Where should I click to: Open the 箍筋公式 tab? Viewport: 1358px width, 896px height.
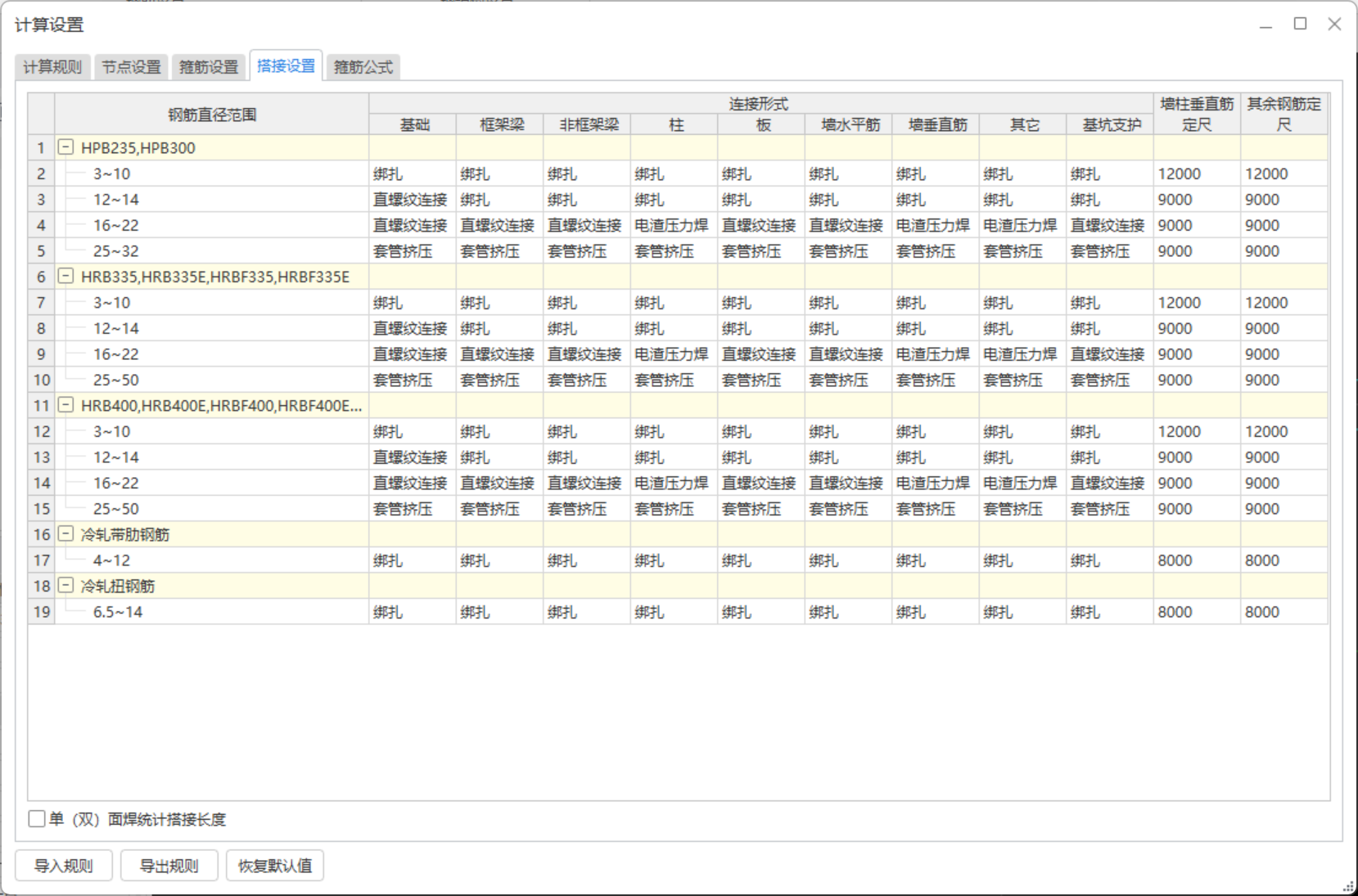(x=363, y=67)
